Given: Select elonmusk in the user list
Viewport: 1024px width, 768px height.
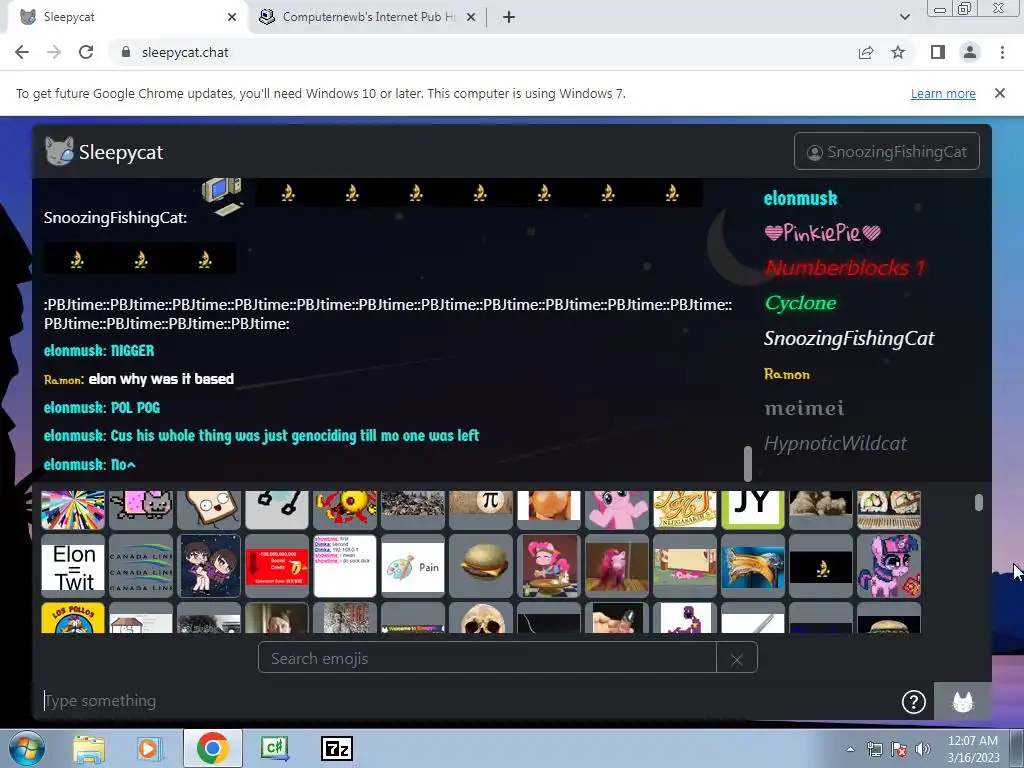Looking at the screenshot, I should point(801,198).
